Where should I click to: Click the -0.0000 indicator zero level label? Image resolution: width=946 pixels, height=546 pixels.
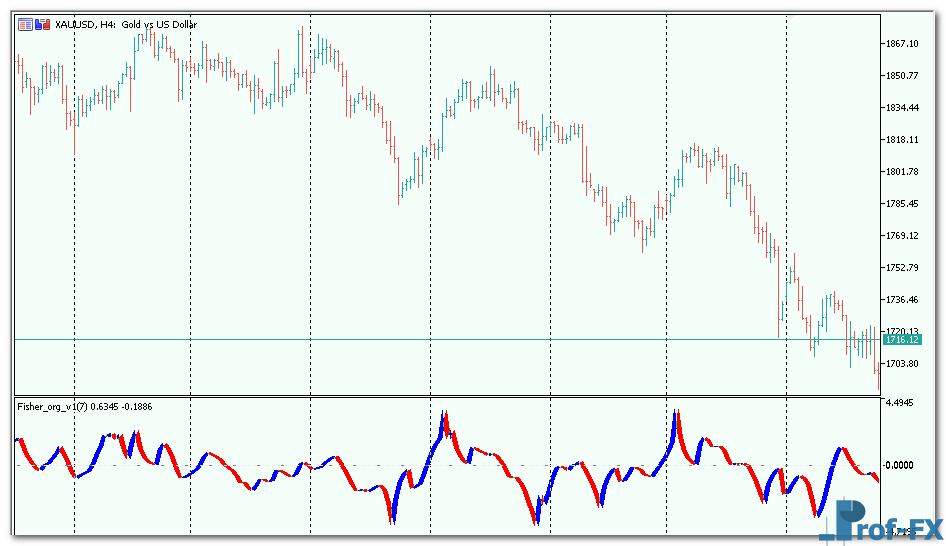(902, 465)
